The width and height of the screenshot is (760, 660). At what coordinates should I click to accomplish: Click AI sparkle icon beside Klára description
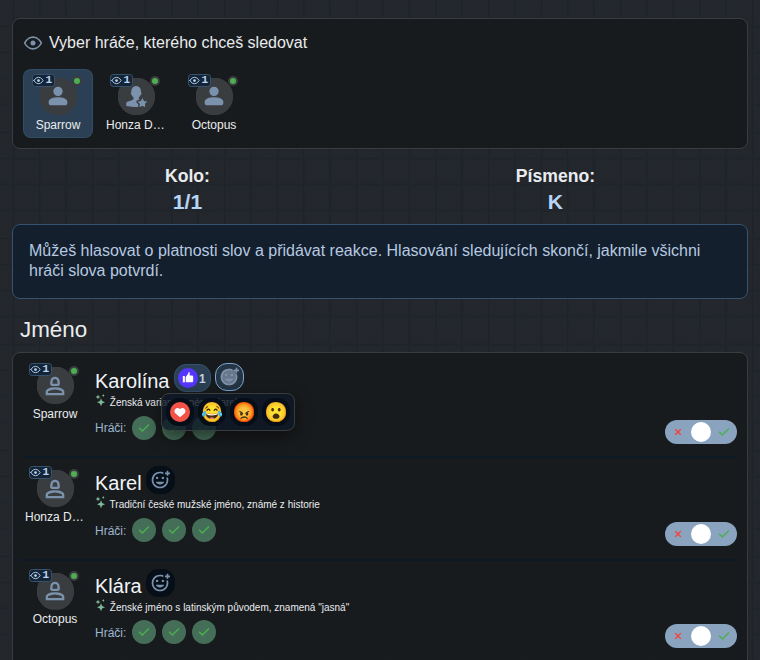100,605
